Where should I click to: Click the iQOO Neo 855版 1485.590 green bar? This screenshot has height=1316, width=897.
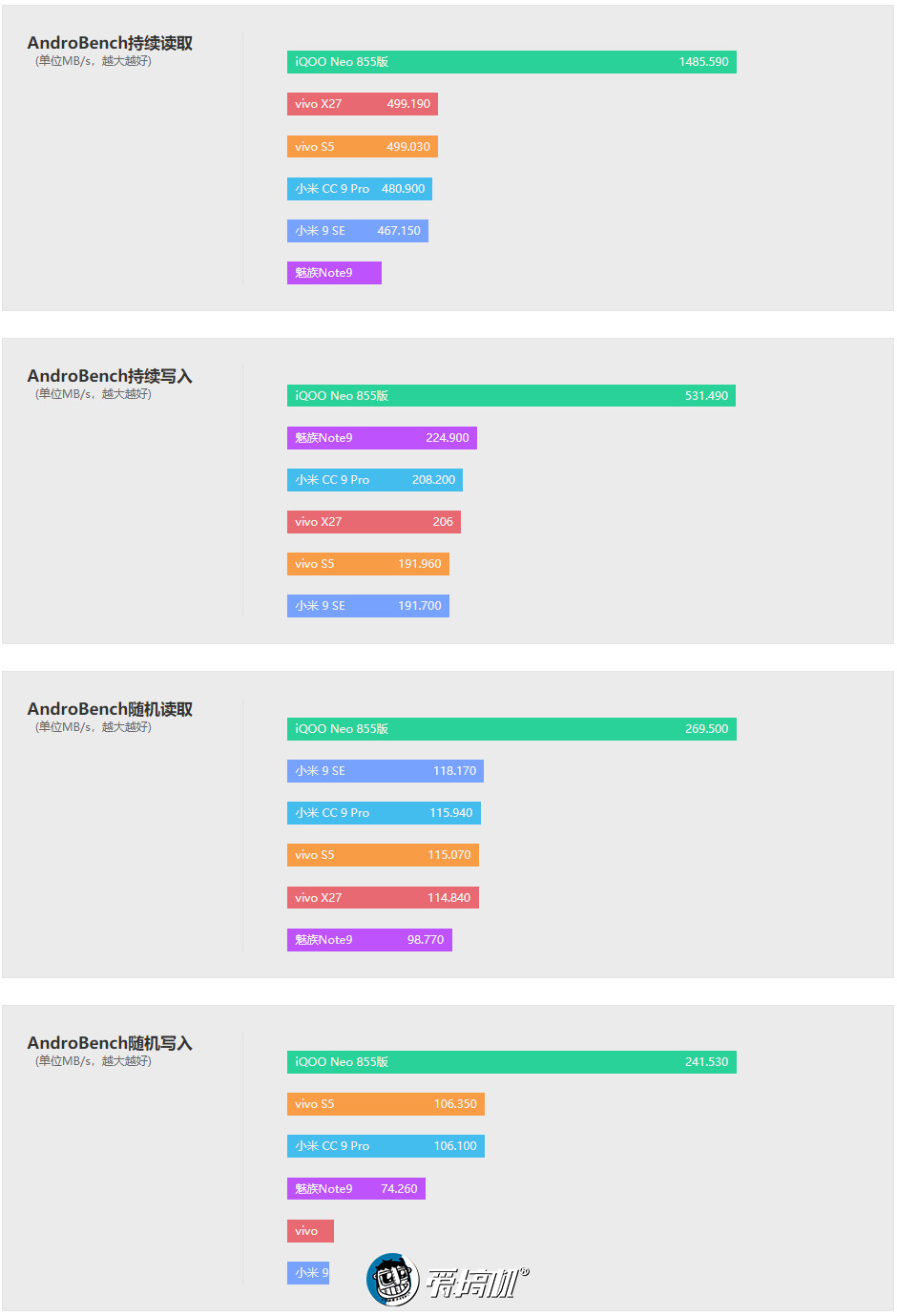[511, 62]
